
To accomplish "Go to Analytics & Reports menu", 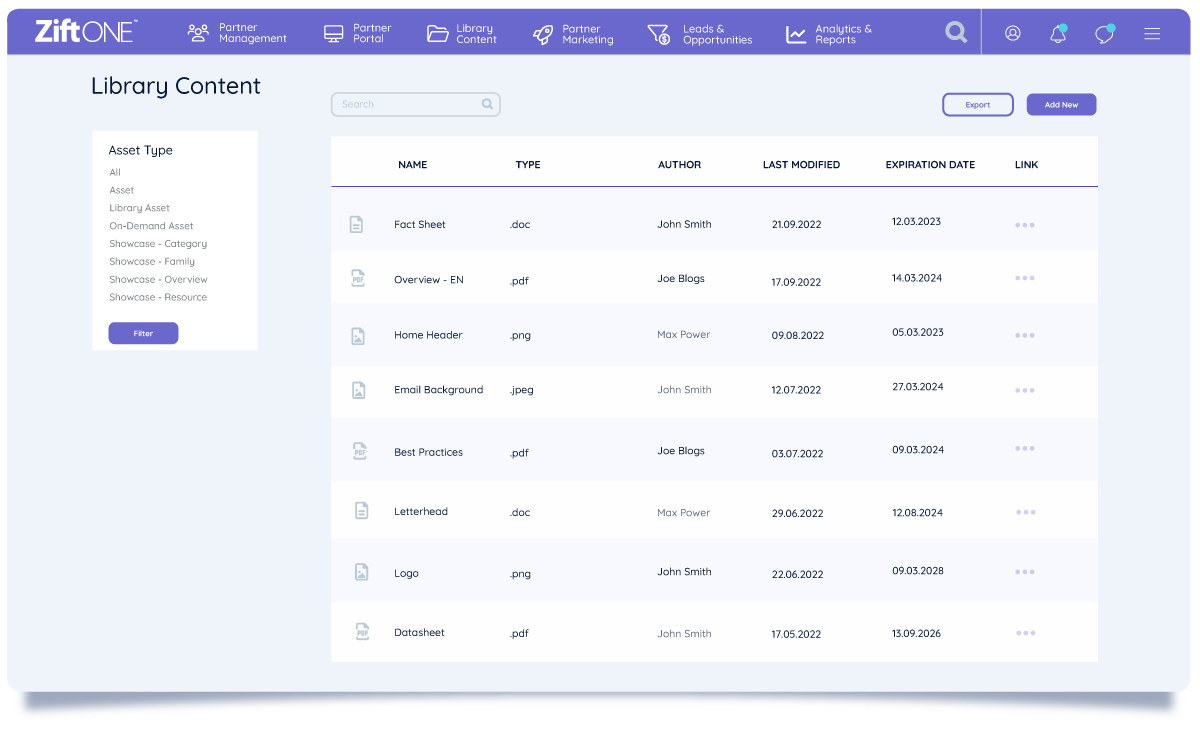I will point(829,34).
